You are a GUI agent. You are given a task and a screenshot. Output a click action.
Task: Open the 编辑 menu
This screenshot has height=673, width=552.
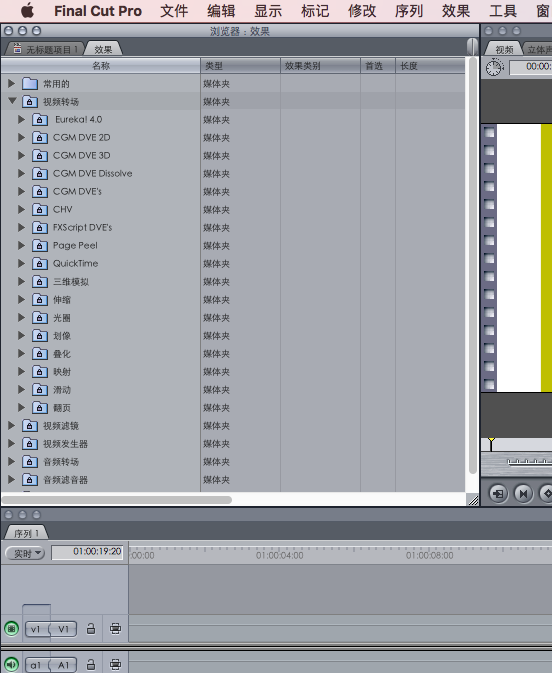click(x=221, y=11)
